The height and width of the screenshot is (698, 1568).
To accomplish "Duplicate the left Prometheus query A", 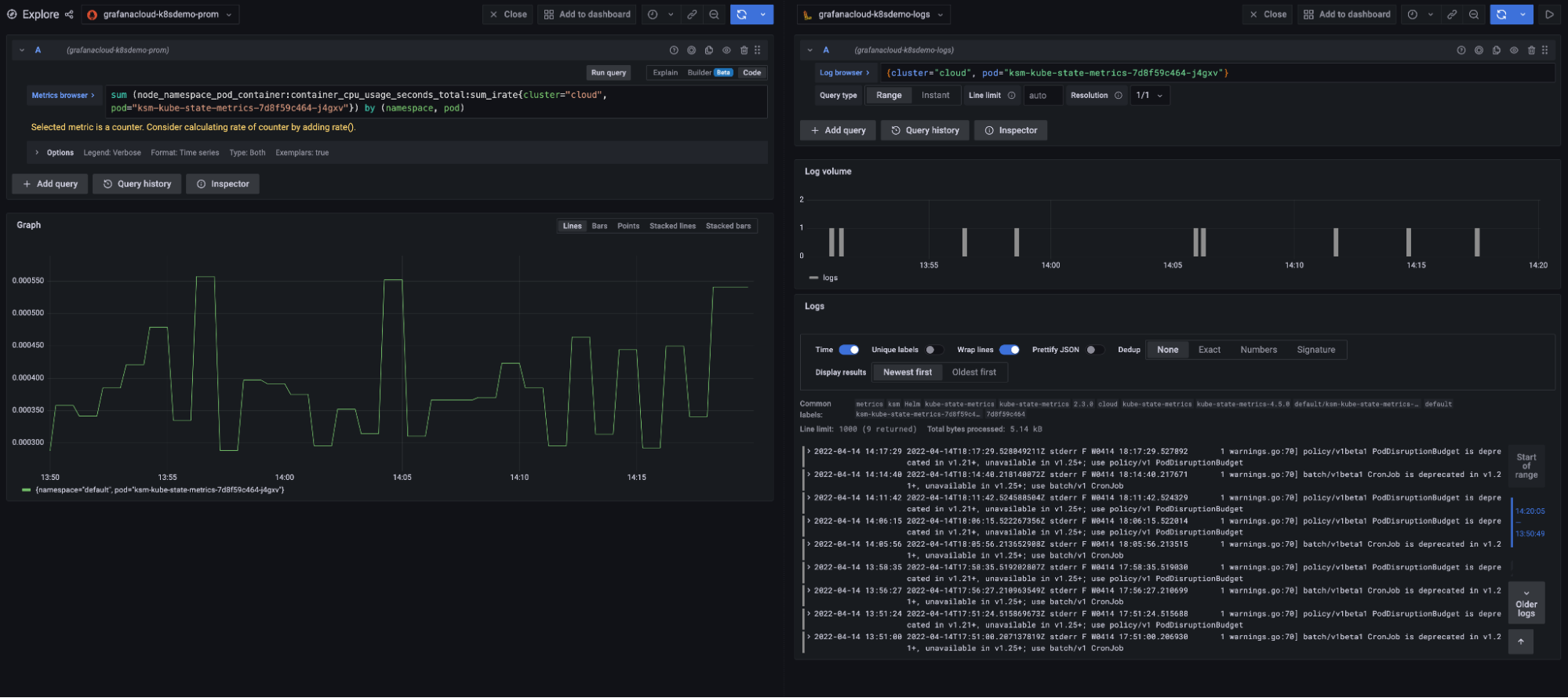I will 709,50.
